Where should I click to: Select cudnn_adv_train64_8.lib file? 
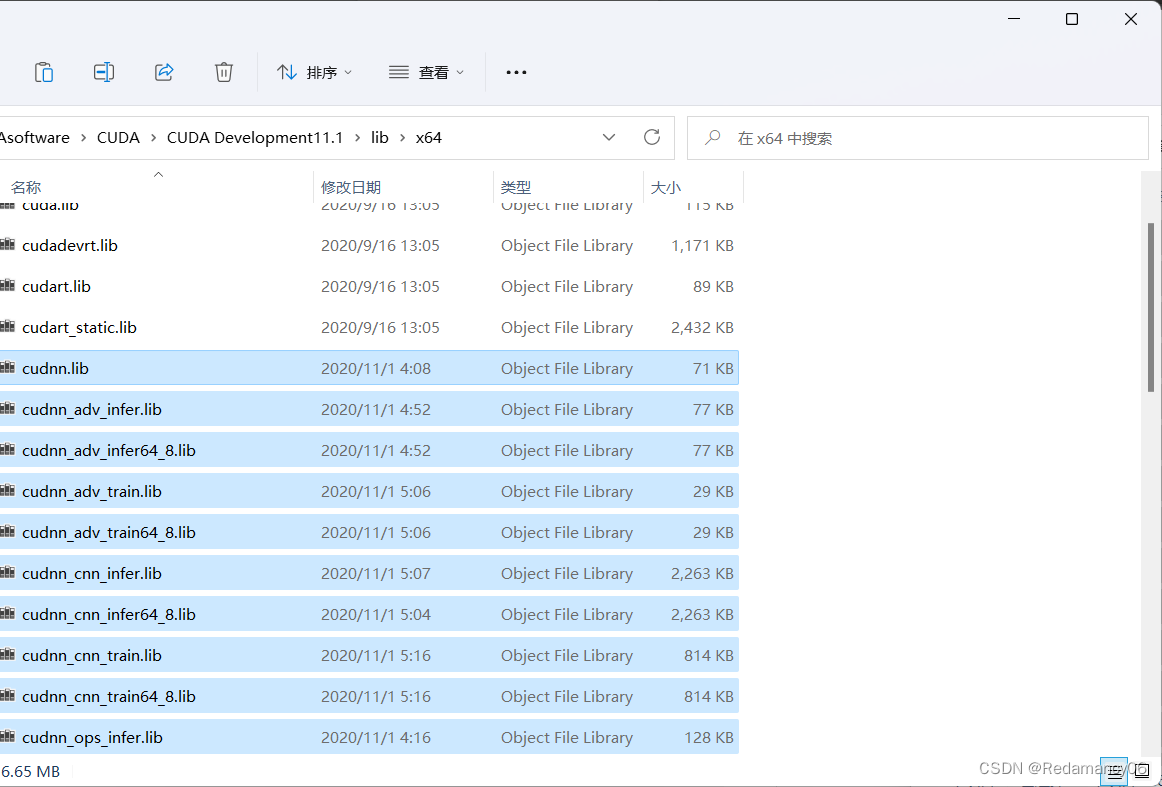369,532
